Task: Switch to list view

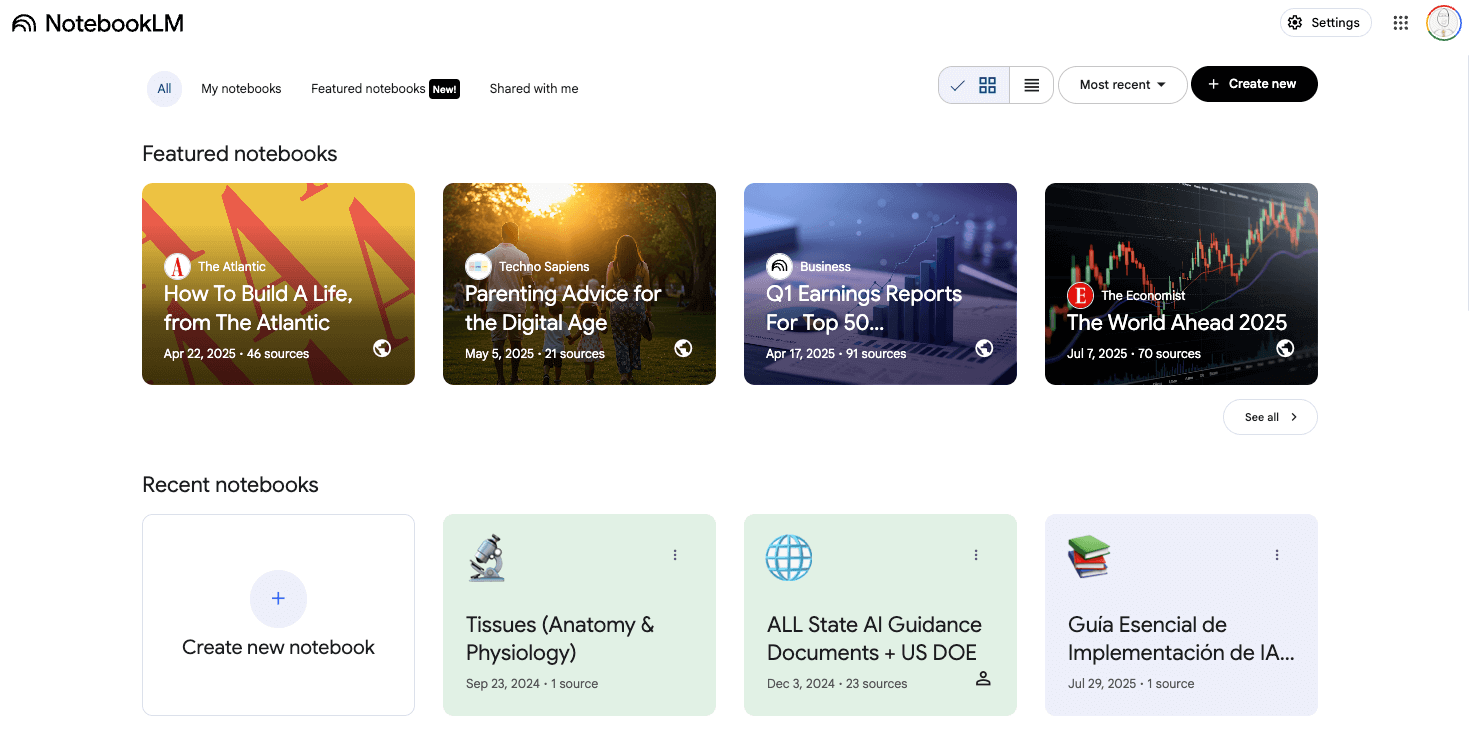Action: click(1032, 85)
